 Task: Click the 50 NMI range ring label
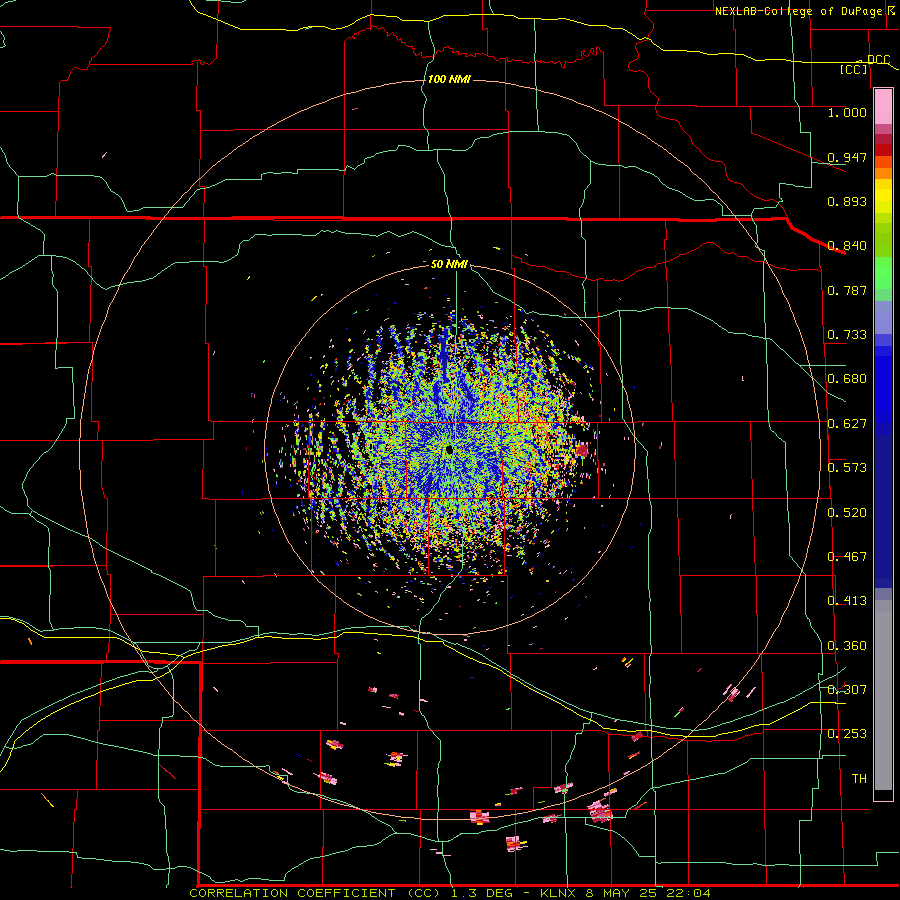point(449,264)
